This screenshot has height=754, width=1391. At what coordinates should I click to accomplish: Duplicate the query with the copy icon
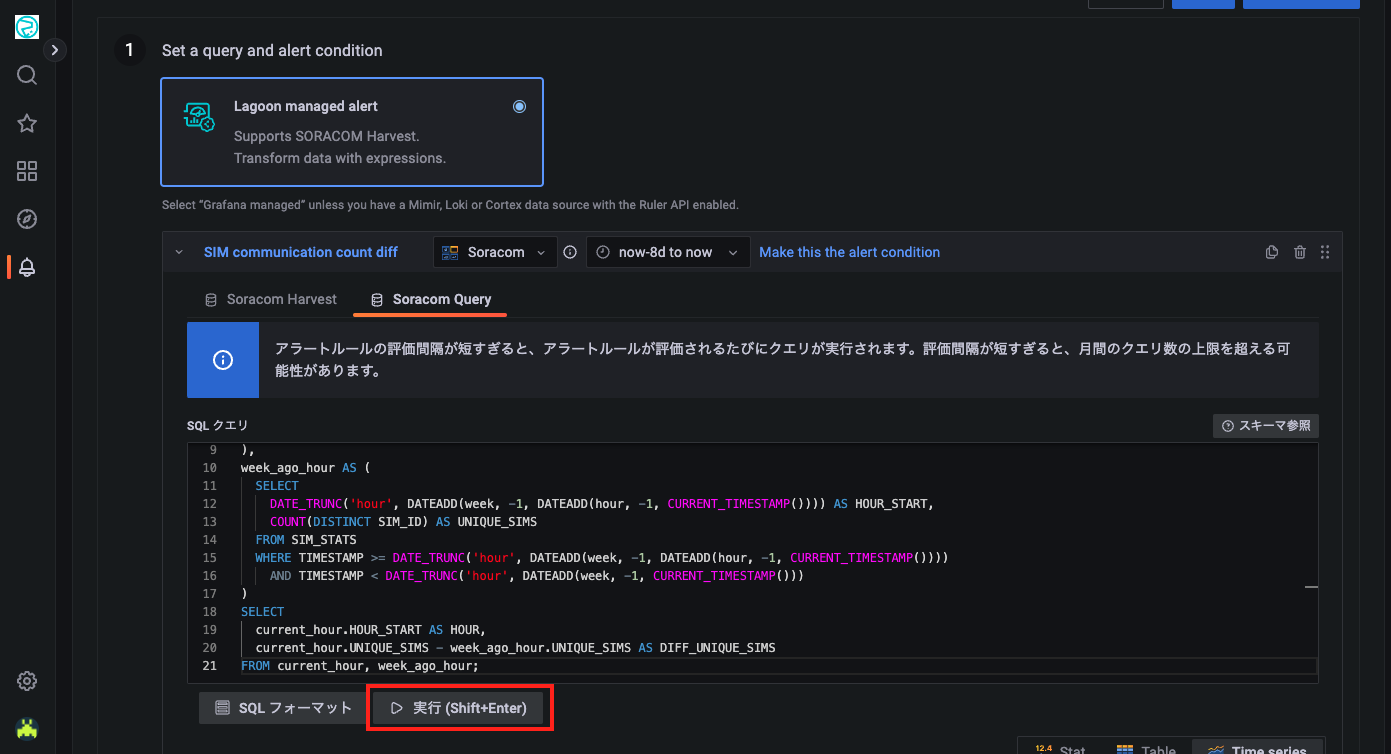(x=1272, y=252)
